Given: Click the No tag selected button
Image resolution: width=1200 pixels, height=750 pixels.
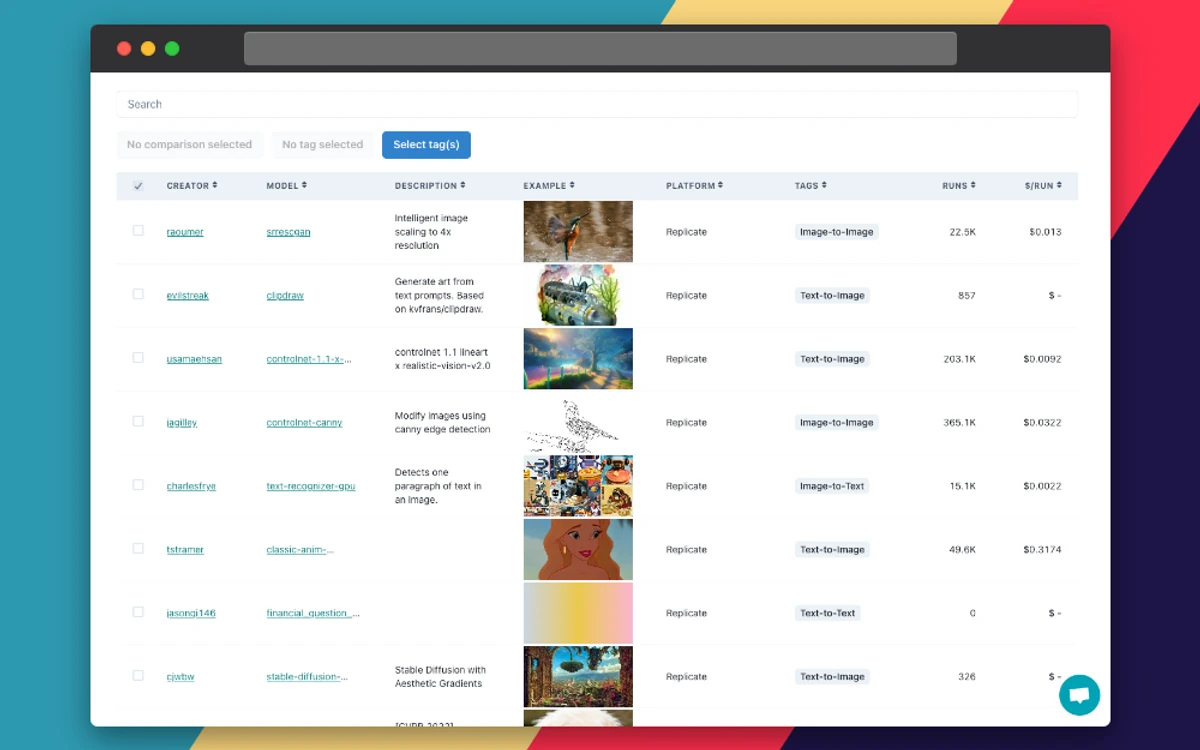Looking at the screenshot, I should pos(322,145).
